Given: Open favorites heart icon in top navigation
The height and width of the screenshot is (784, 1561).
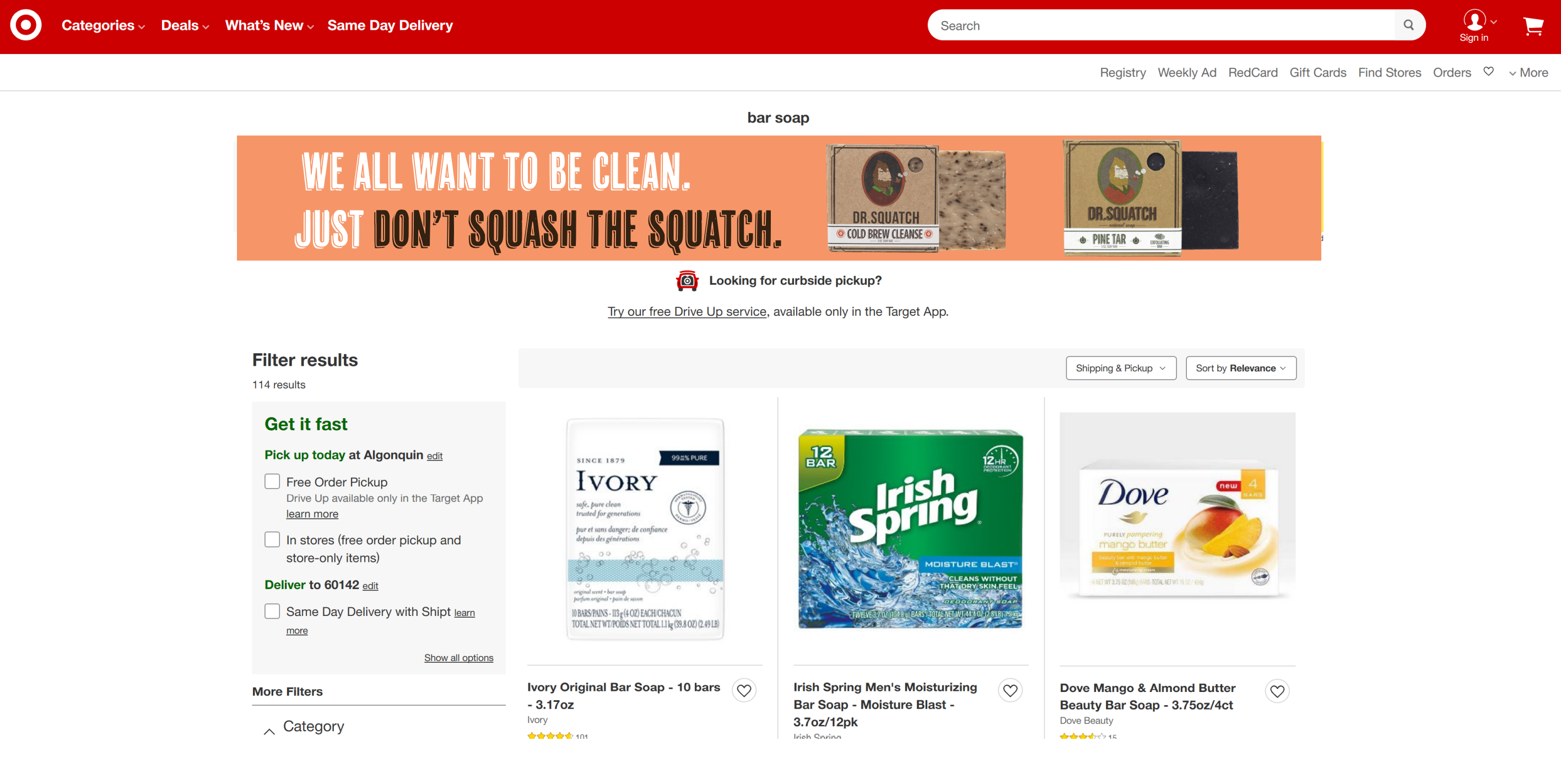Looking at the screenshot, I should tap(1488, 72).
